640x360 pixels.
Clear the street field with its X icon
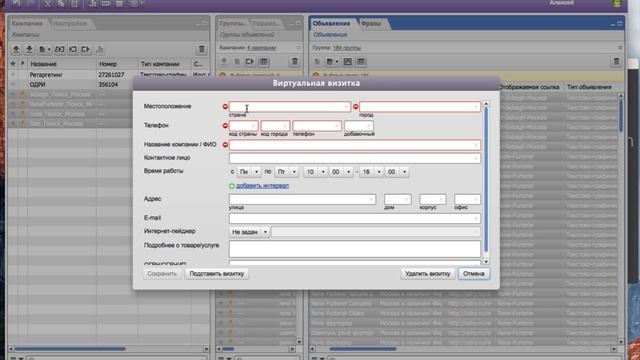coord(371,199)
